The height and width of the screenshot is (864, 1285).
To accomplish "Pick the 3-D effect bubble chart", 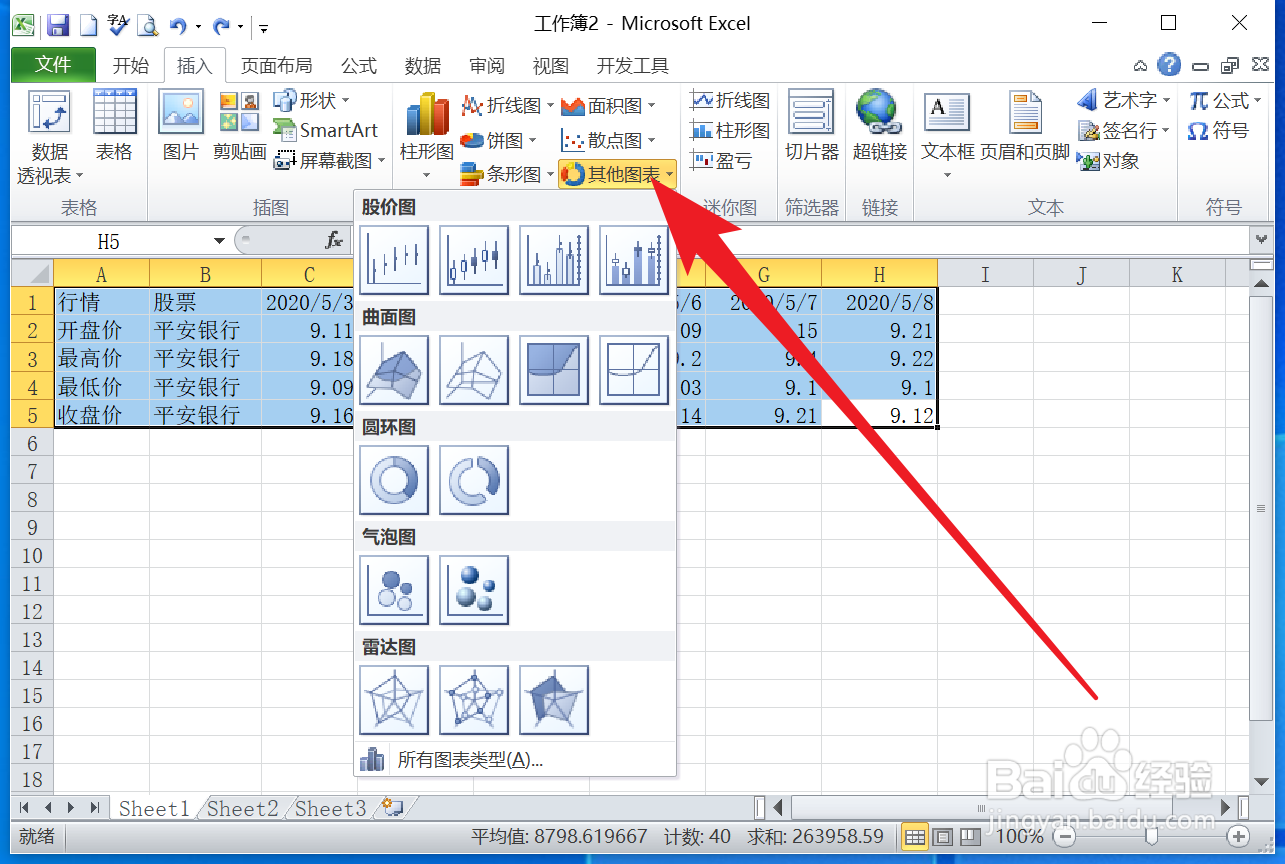I will pyautogui.click(x=474, y=590).
